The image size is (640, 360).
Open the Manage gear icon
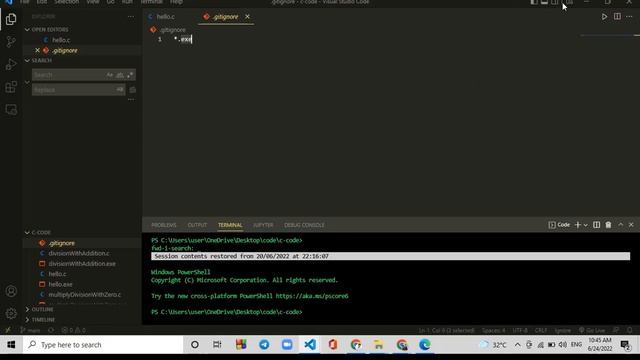coord(11,313)
